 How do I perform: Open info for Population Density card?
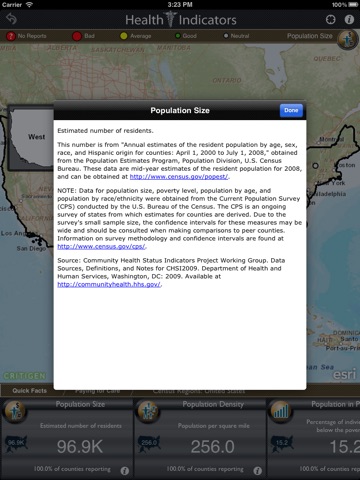(x=257, y=470)
